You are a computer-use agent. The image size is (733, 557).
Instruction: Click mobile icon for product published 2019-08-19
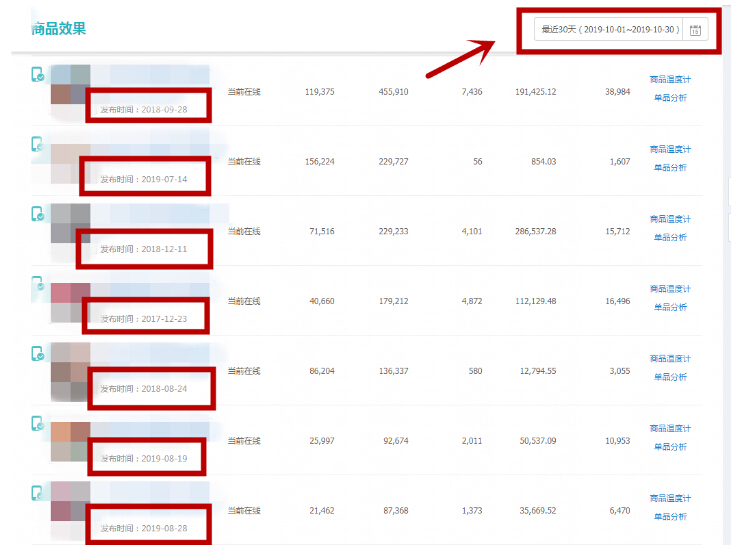37,423
